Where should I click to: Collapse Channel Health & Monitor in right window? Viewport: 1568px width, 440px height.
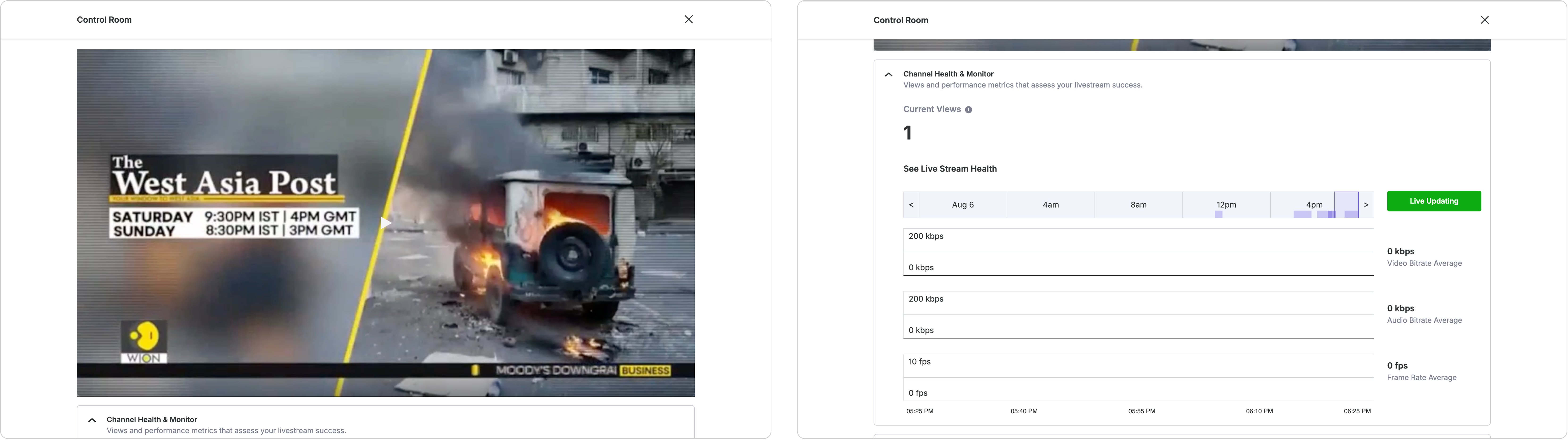click(889, 75)
